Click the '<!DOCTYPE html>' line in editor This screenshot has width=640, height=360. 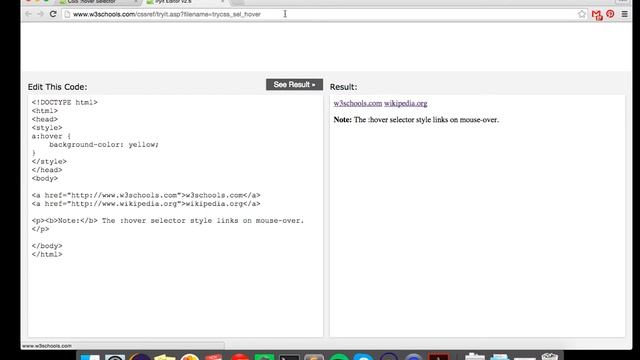[64, 102]
